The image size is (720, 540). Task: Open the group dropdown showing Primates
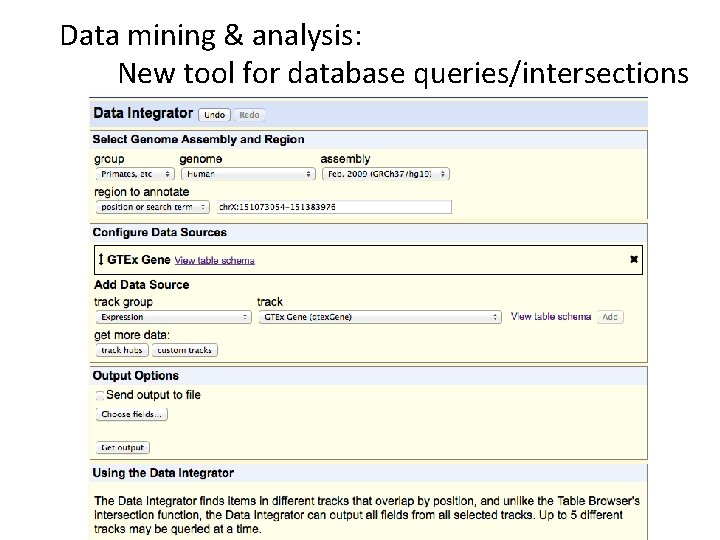[135, 174]
